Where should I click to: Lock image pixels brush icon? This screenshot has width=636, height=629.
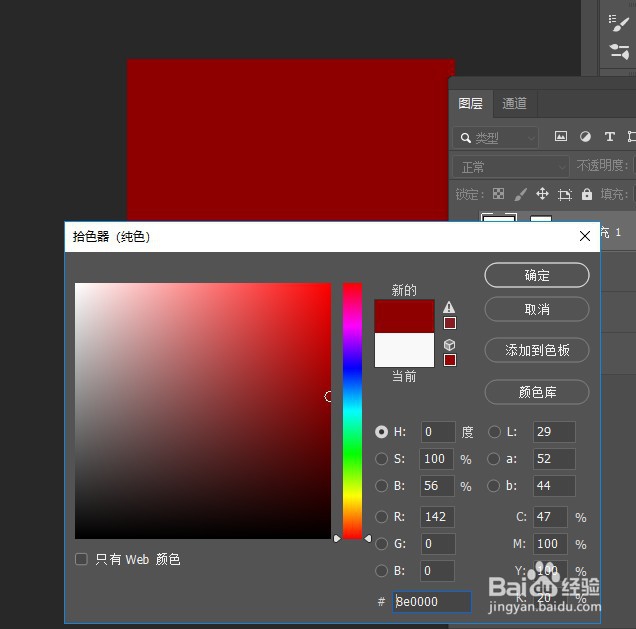click(521, 194)
